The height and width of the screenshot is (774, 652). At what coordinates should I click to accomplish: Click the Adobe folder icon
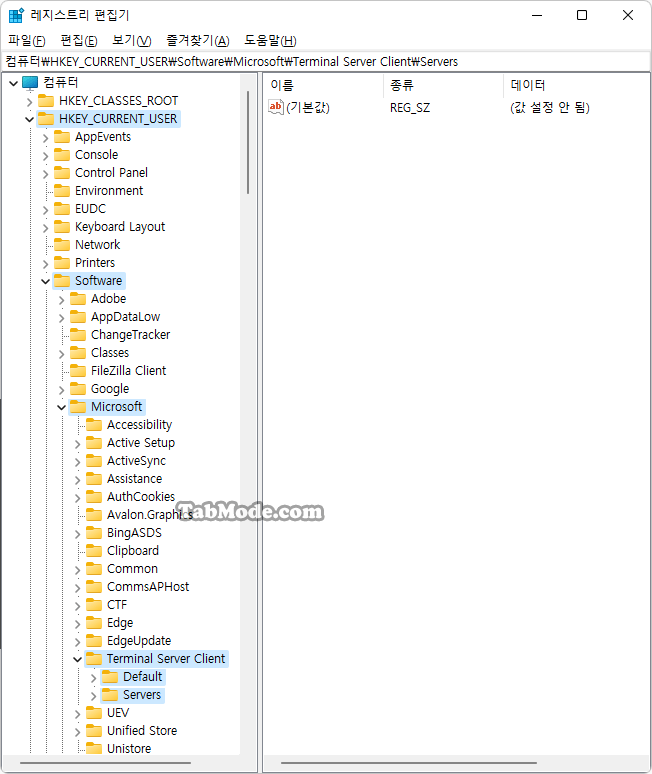tap(78, 299)
